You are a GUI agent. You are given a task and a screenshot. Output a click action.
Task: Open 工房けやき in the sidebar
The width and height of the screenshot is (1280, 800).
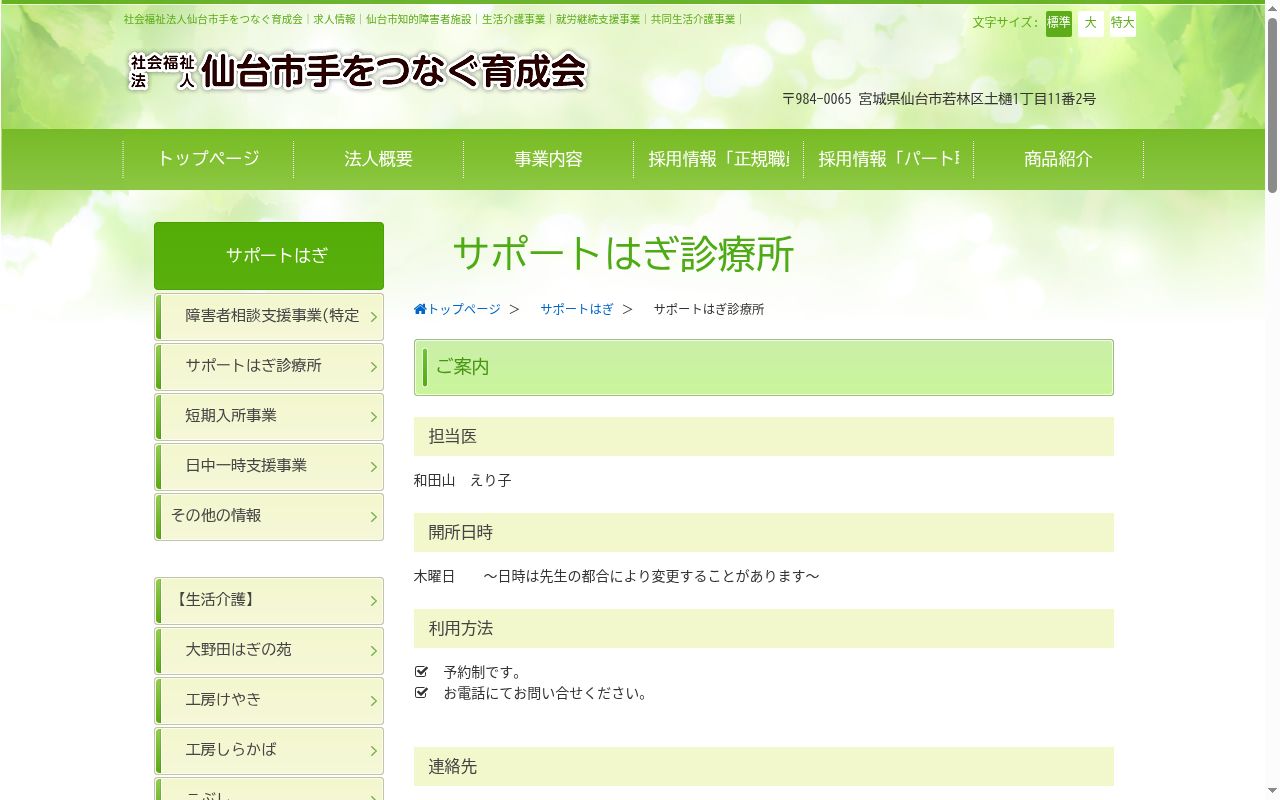269,701
